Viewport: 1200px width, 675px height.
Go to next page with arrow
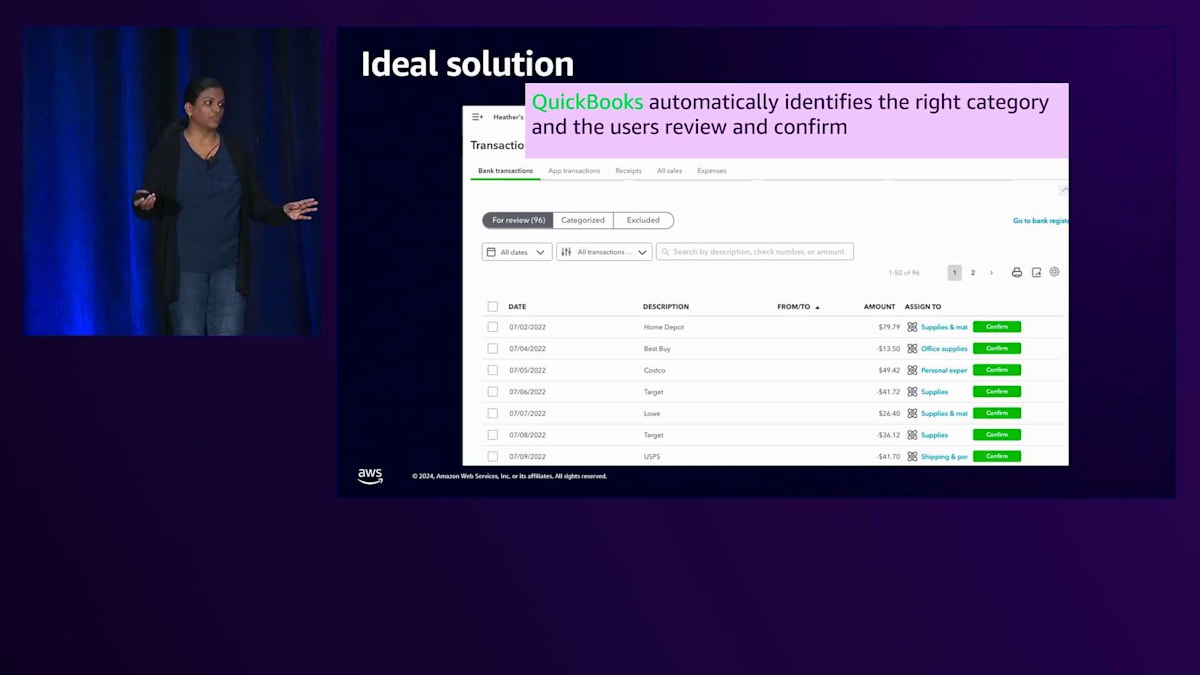(x=991, y=273)
